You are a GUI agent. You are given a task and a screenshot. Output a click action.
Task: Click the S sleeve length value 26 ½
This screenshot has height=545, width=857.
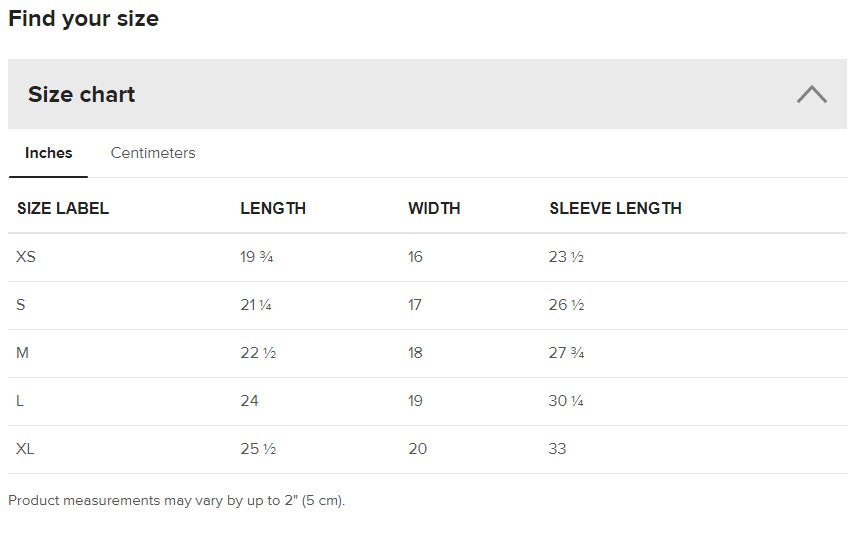click(x=566, y=305)
